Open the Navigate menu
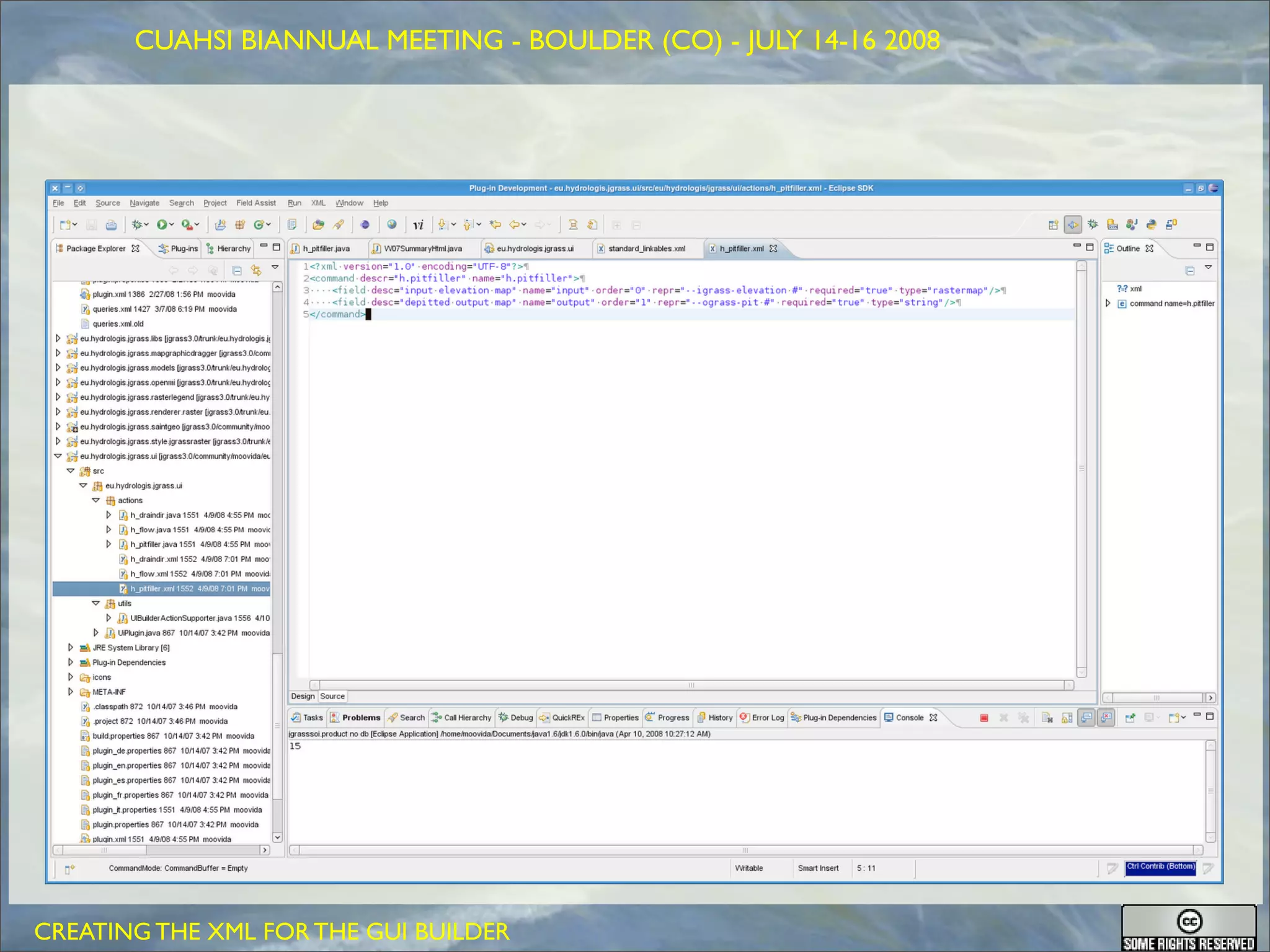Image resolution: width=1270 pixels, height=952 pixels. [144, 203]
